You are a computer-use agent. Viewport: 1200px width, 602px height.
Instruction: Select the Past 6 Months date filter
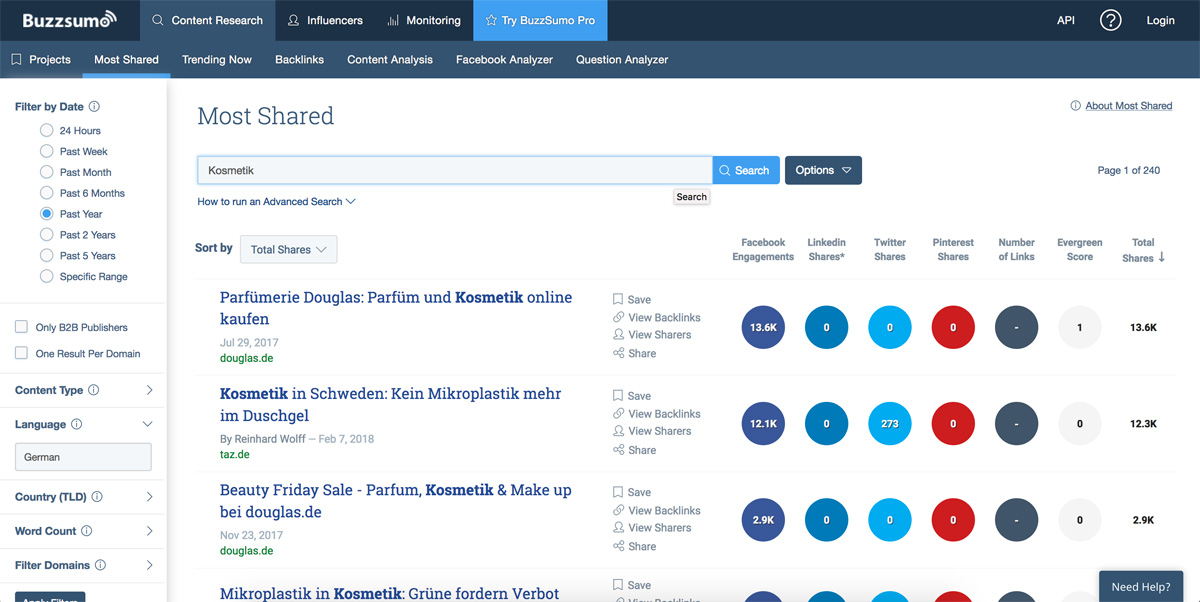(47, 193)
